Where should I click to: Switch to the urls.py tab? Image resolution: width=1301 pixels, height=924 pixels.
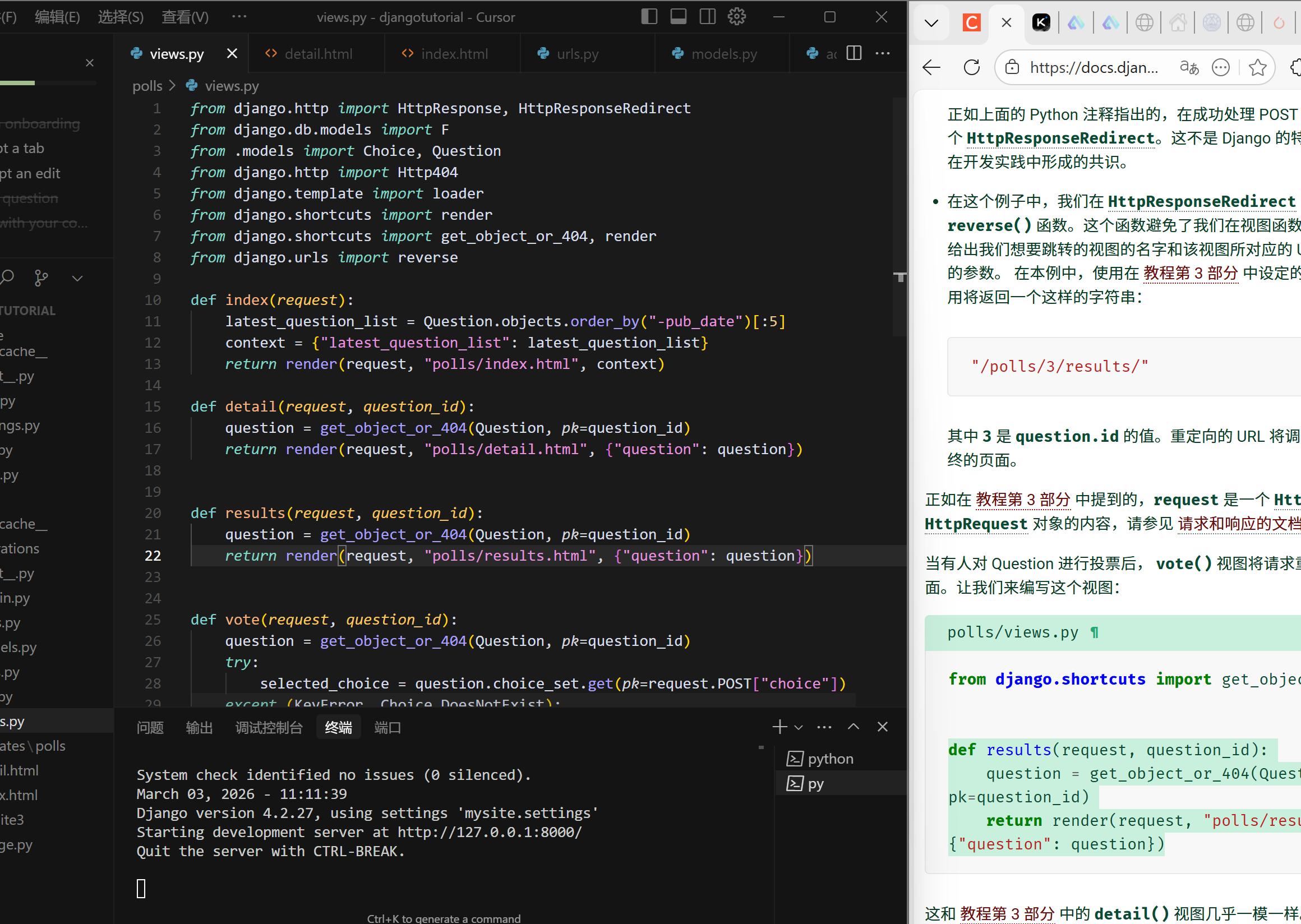click(x=576, y=54)
